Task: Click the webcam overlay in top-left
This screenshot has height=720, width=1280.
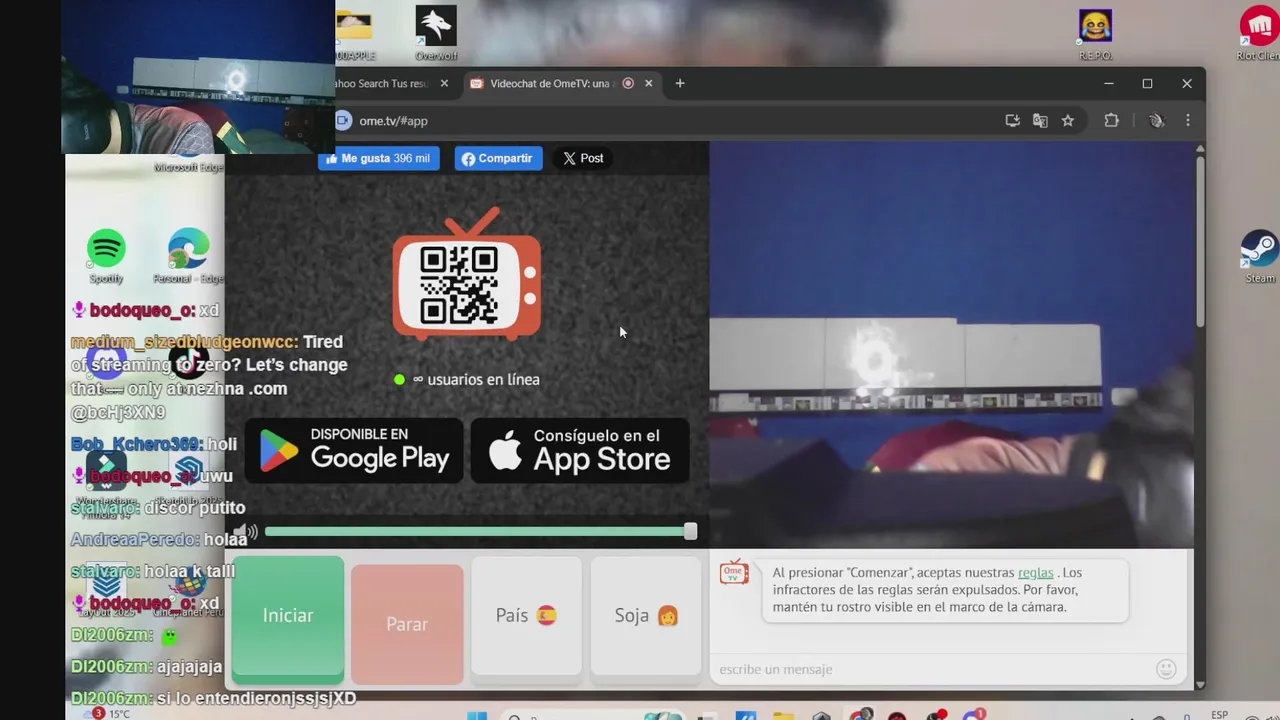Action: [x=198, y=77]
